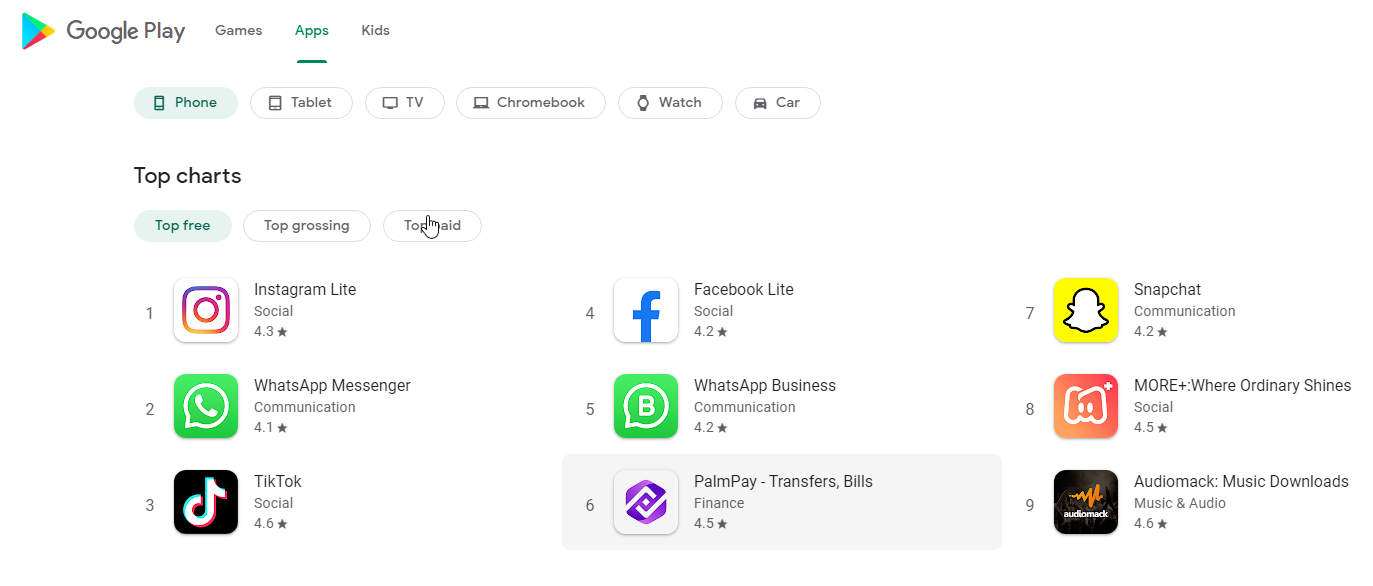This screenshot has width=1373, height=586.
Task: Open the Snapchat title link
Action: point(1167,290)
